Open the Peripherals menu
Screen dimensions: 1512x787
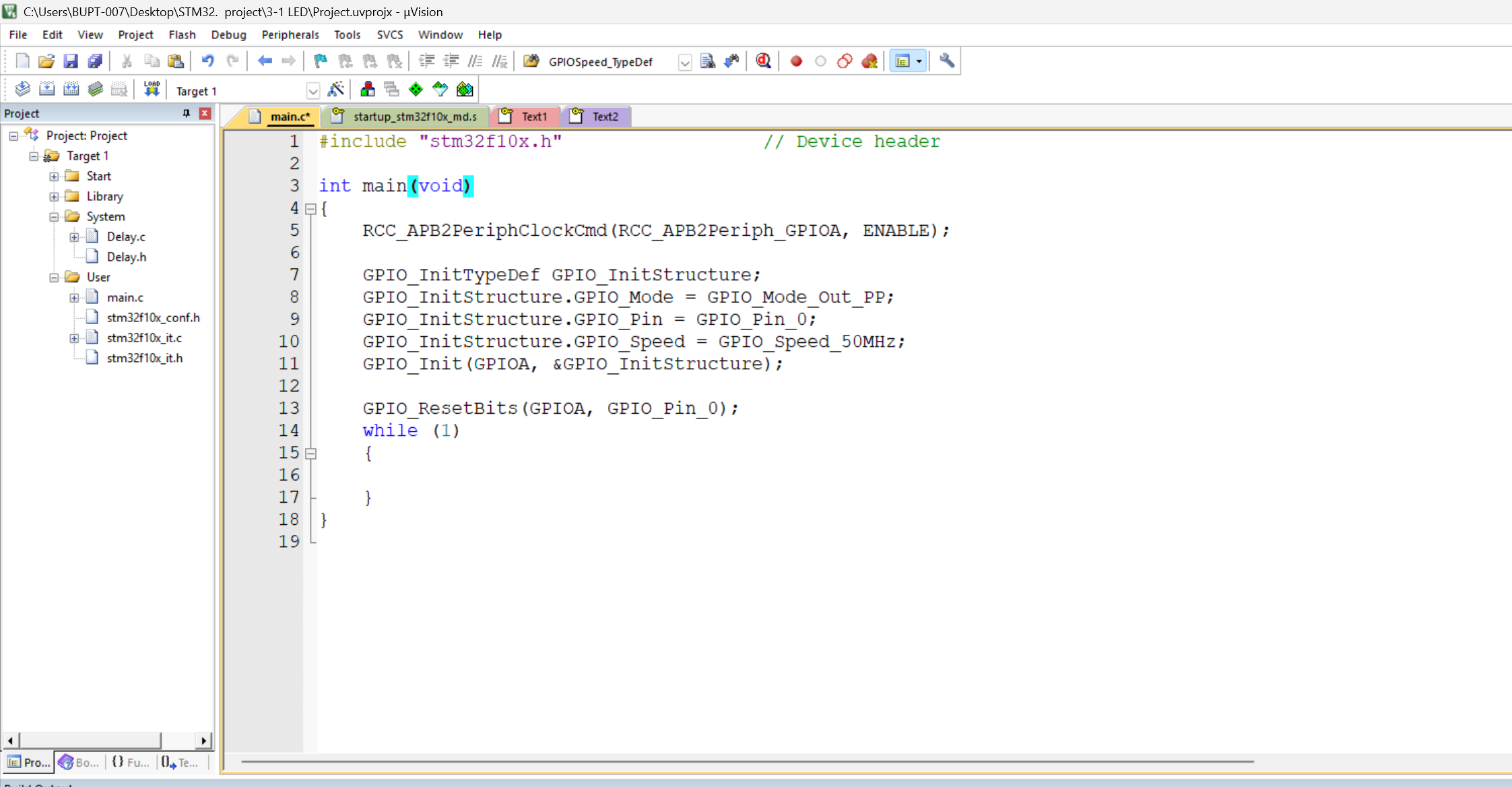point(290,34)
